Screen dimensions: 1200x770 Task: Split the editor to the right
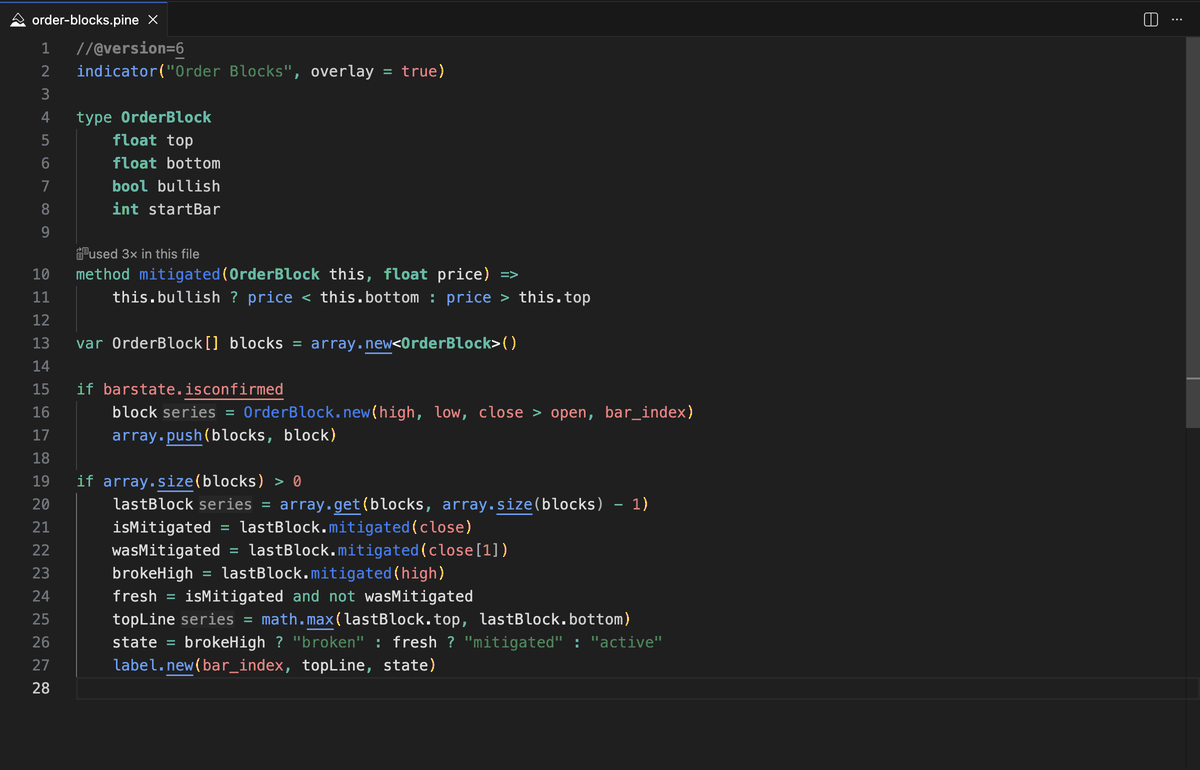(1150, 20)
